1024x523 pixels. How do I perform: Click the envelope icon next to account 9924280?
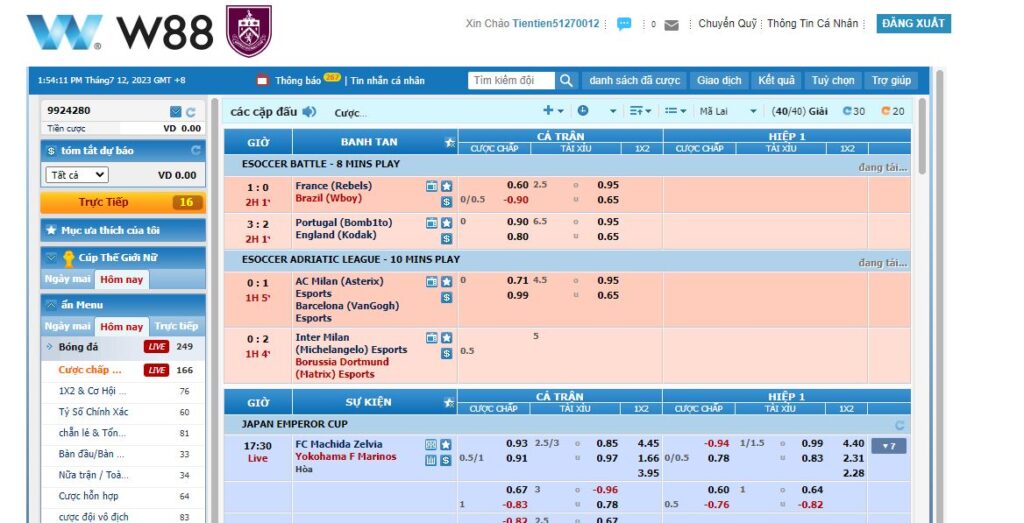[x=175, y=112]
